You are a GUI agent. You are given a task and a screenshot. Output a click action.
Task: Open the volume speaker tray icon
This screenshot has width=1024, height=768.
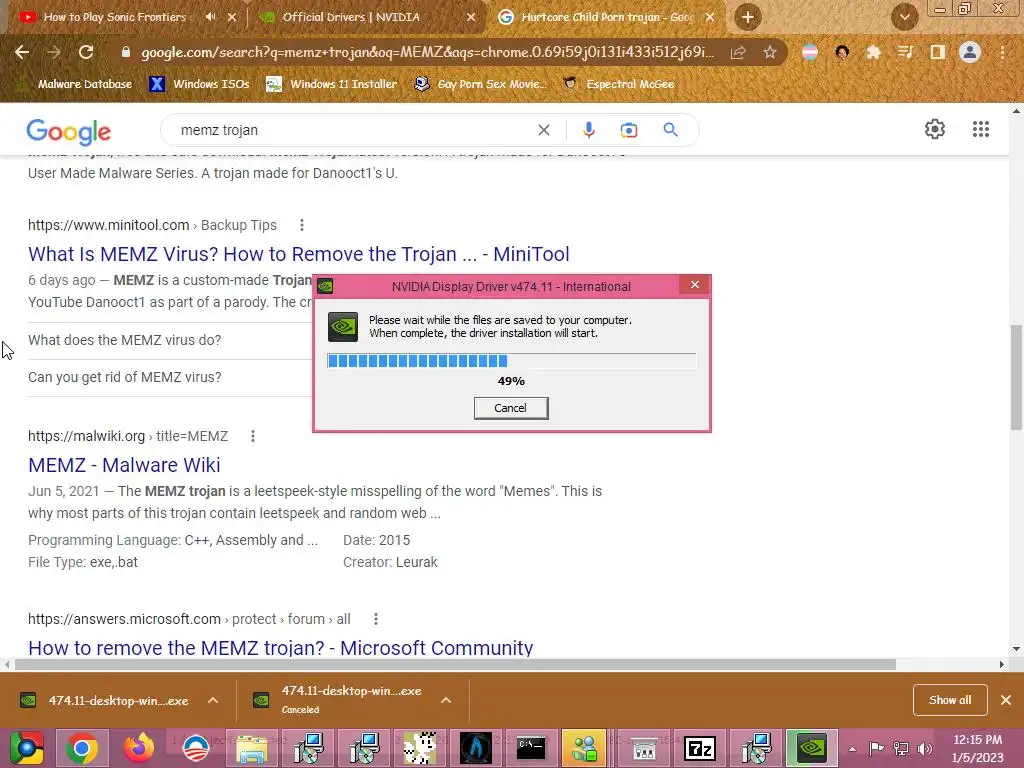[925, 749]
